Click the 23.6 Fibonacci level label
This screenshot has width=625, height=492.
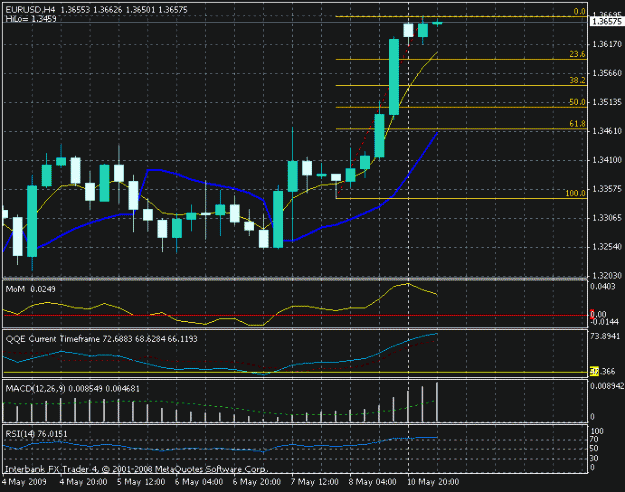pos(577,54)
